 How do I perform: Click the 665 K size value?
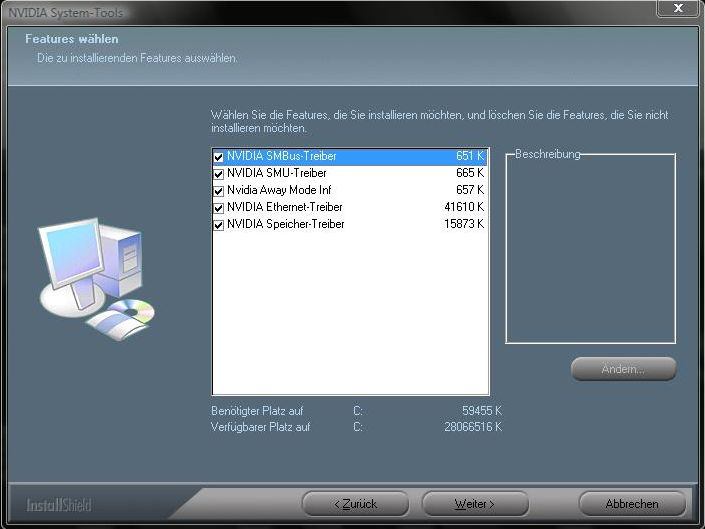pos(470,173)
